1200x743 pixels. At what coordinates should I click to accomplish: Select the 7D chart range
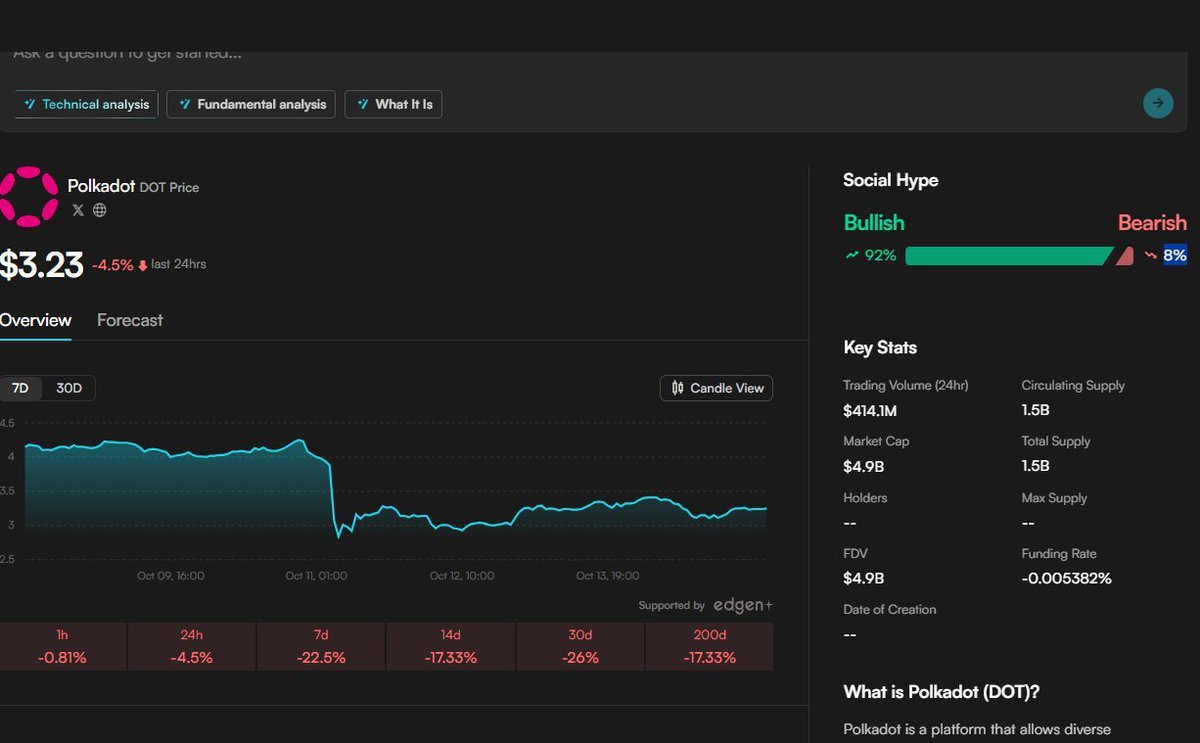[x=20, y=388]
